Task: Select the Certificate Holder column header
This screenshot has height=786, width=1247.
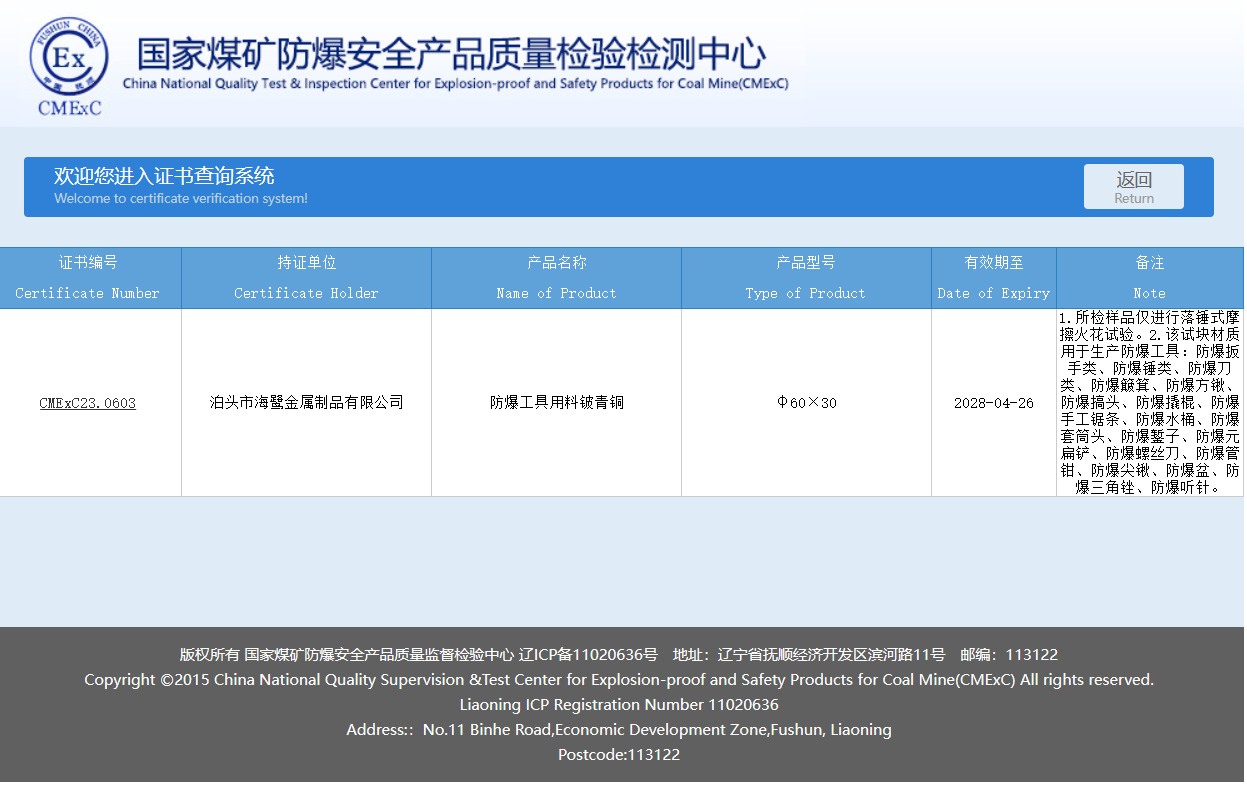Action: (x=305, y=277)
